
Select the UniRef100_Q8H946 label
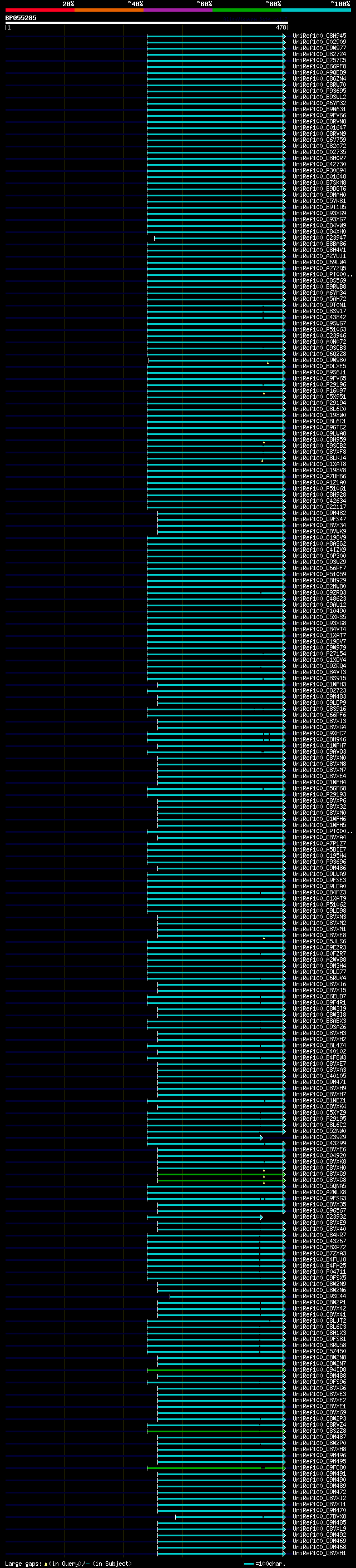coord(319,740)
